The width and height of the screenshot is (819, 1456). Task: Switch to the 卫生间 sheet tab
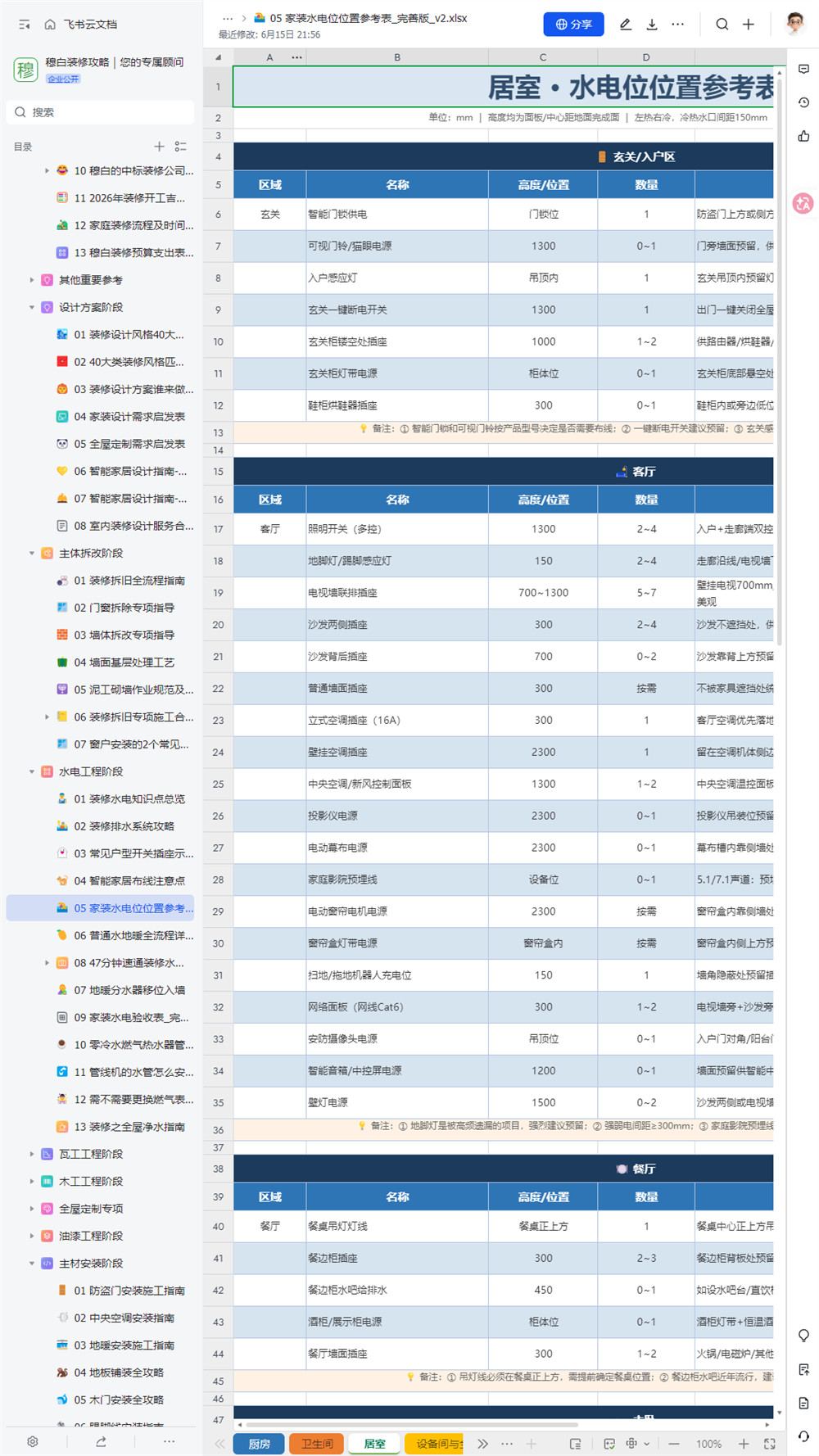tap(317, 1444)
